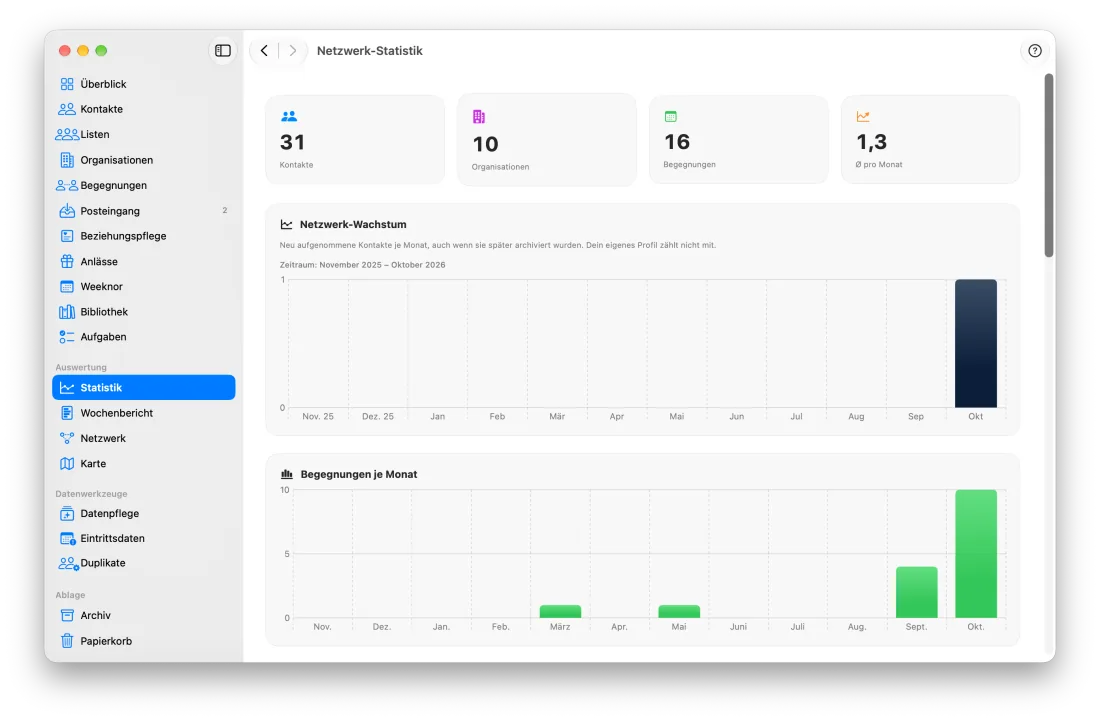This screenshot has height=721, width=1100.
Task: Click the Netzwerk-Wachstum heading
Action: (x=353, y=224)
